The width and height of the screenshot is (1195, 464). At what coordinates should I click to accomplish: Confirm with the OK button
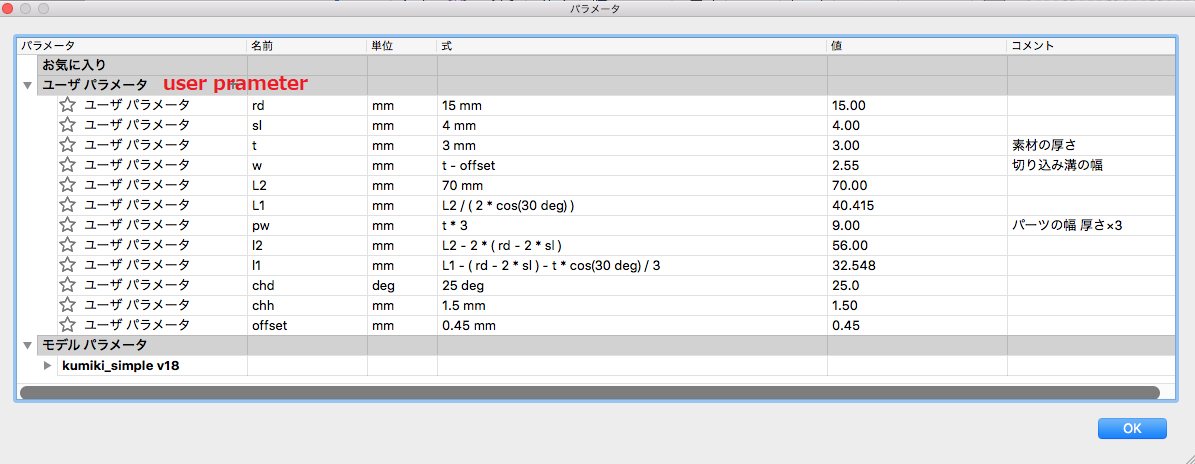point(1132,428)
